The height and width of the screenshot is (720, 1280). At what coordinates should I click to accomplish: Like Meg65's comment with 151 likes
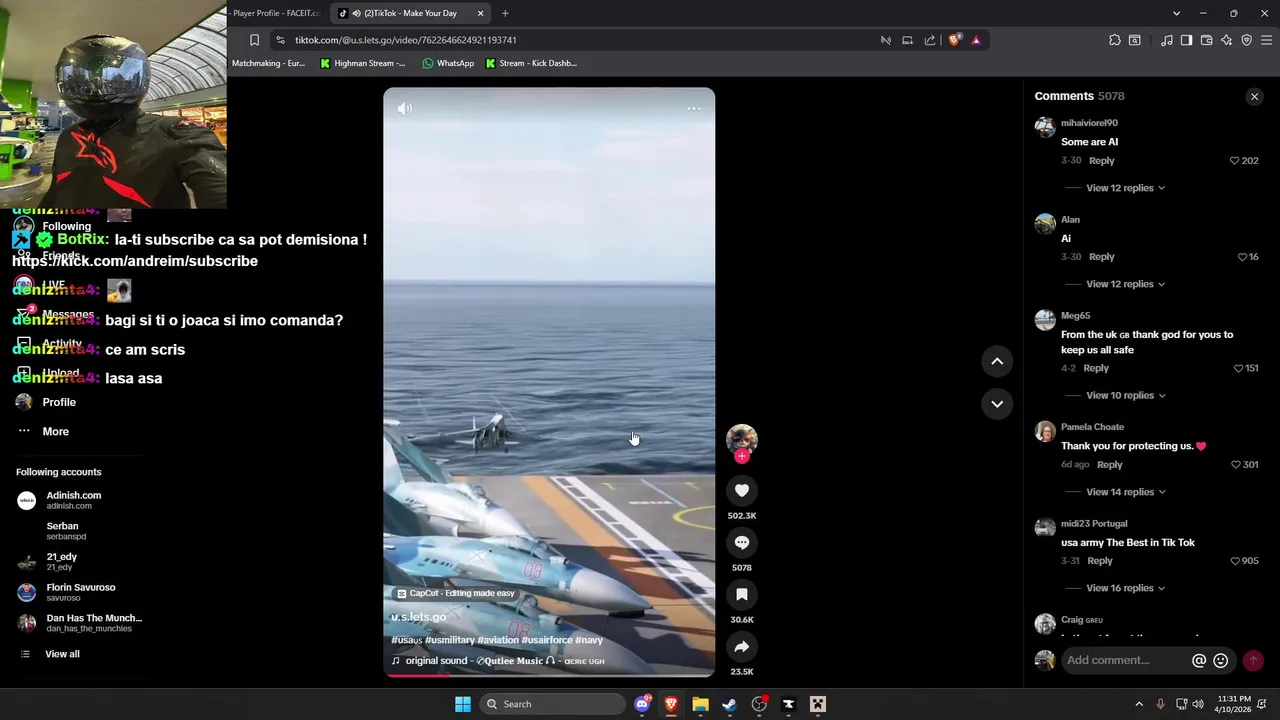[1239, 368]
